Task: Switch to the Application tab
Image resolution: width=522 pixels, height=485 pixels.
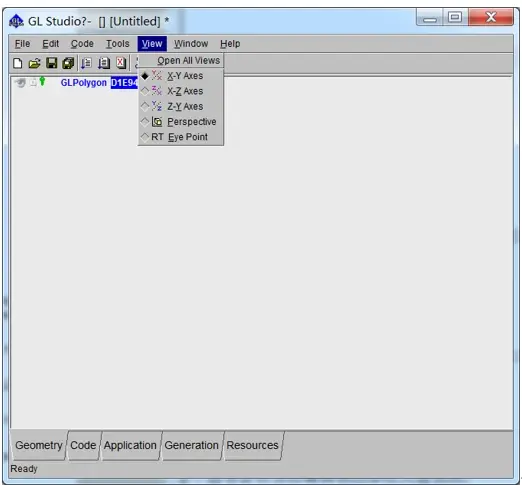Action: (130, 445)
